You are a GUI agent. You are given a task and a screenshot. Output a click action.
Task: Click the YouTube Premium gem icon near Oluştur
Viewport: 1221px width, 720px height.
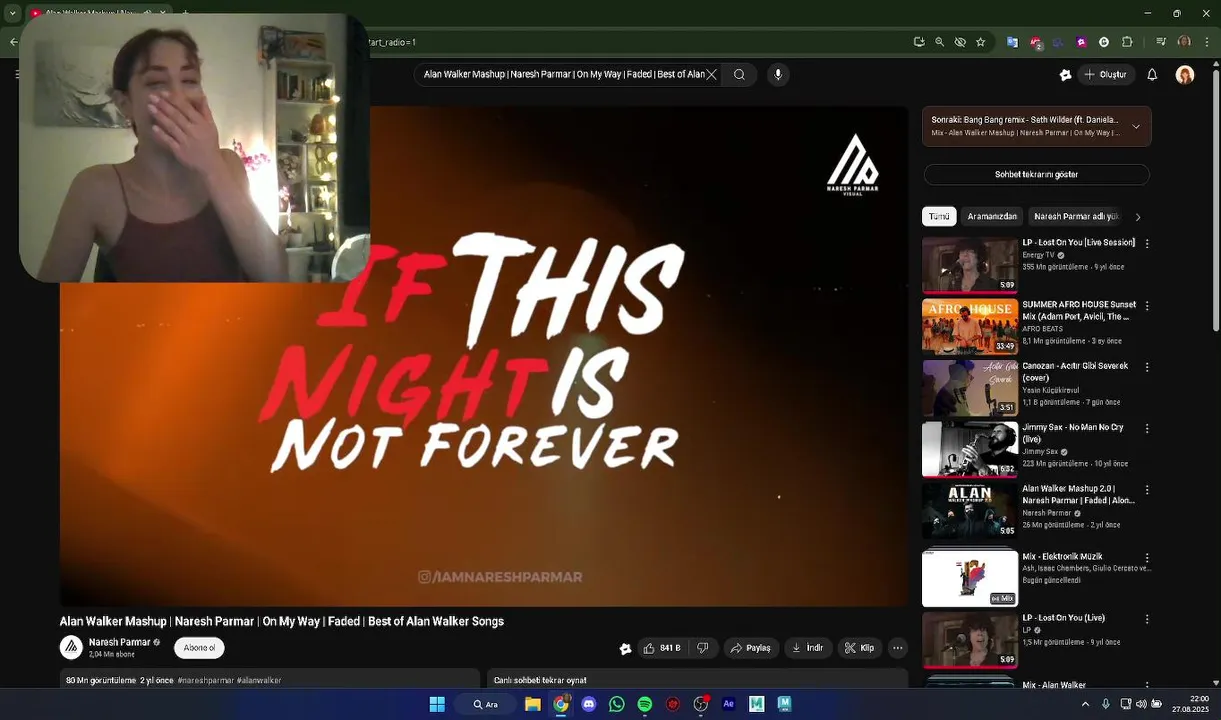[1066, 75]
